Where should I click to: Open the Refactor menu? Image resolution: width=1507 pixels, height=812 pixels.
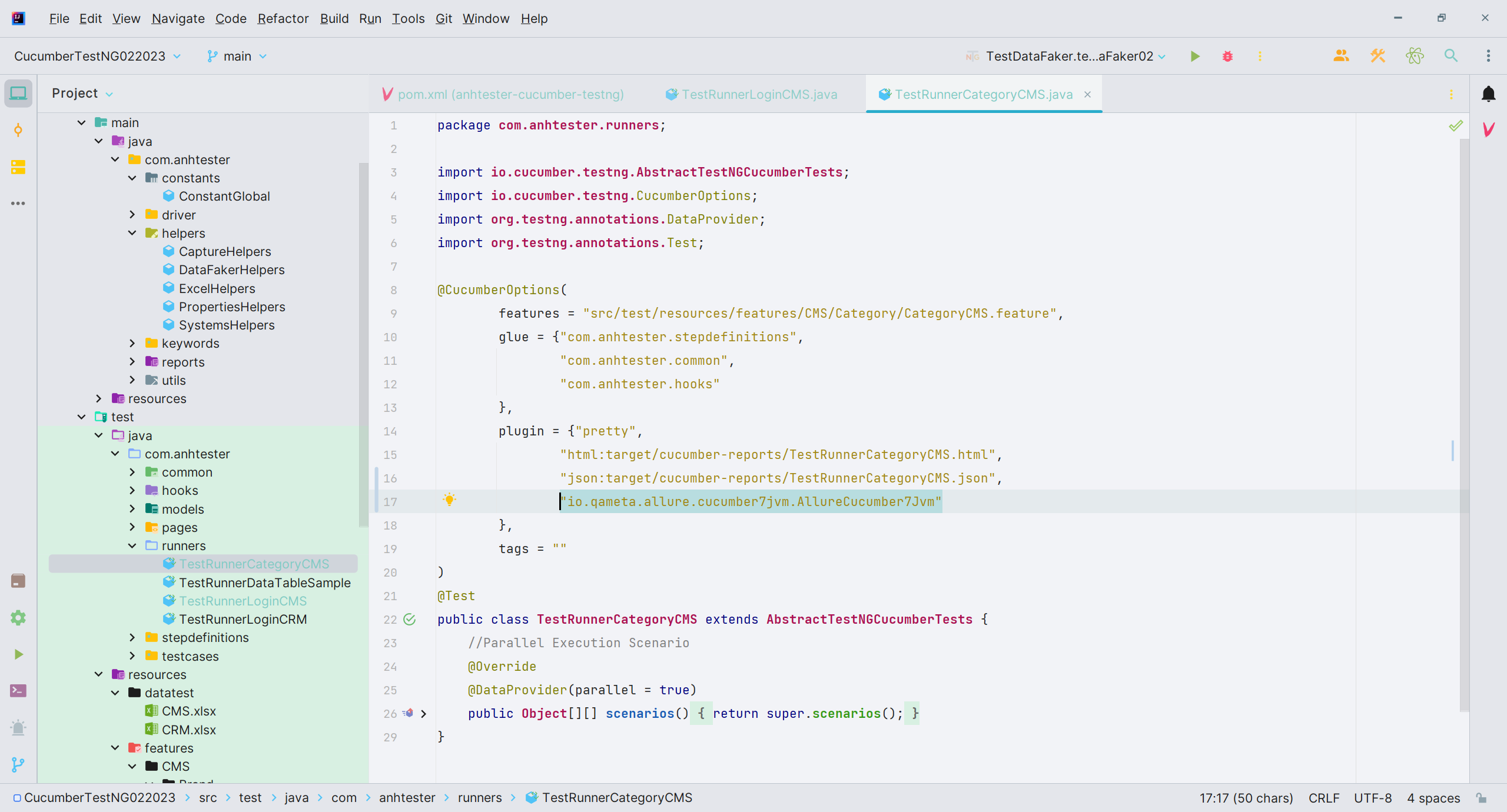[283, 19]
